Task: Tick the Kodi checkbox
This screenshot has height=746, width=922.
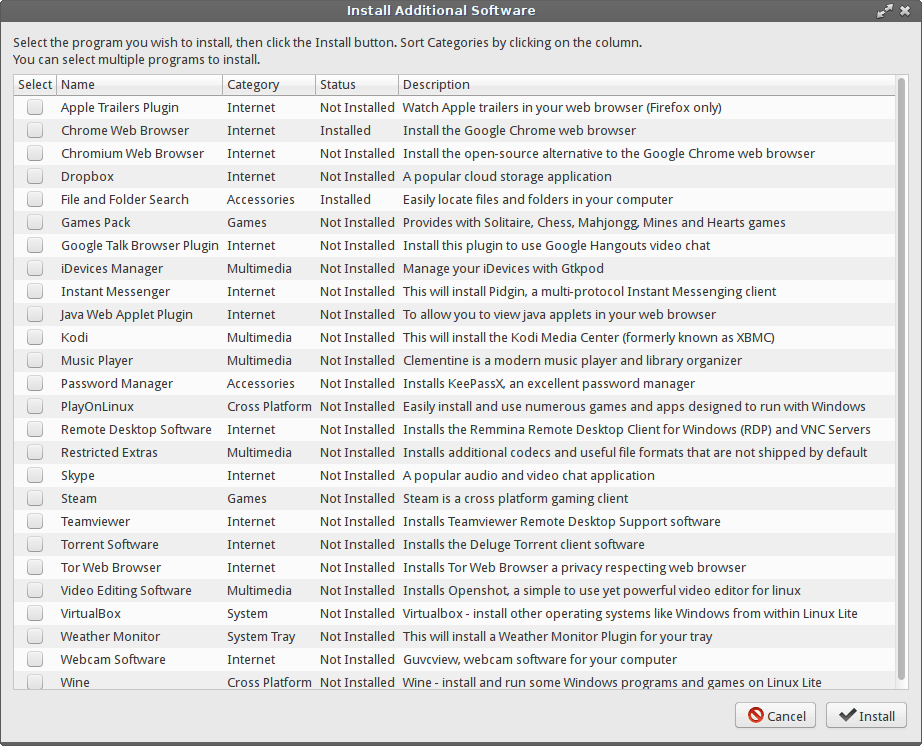Action: tap(35, 337)
